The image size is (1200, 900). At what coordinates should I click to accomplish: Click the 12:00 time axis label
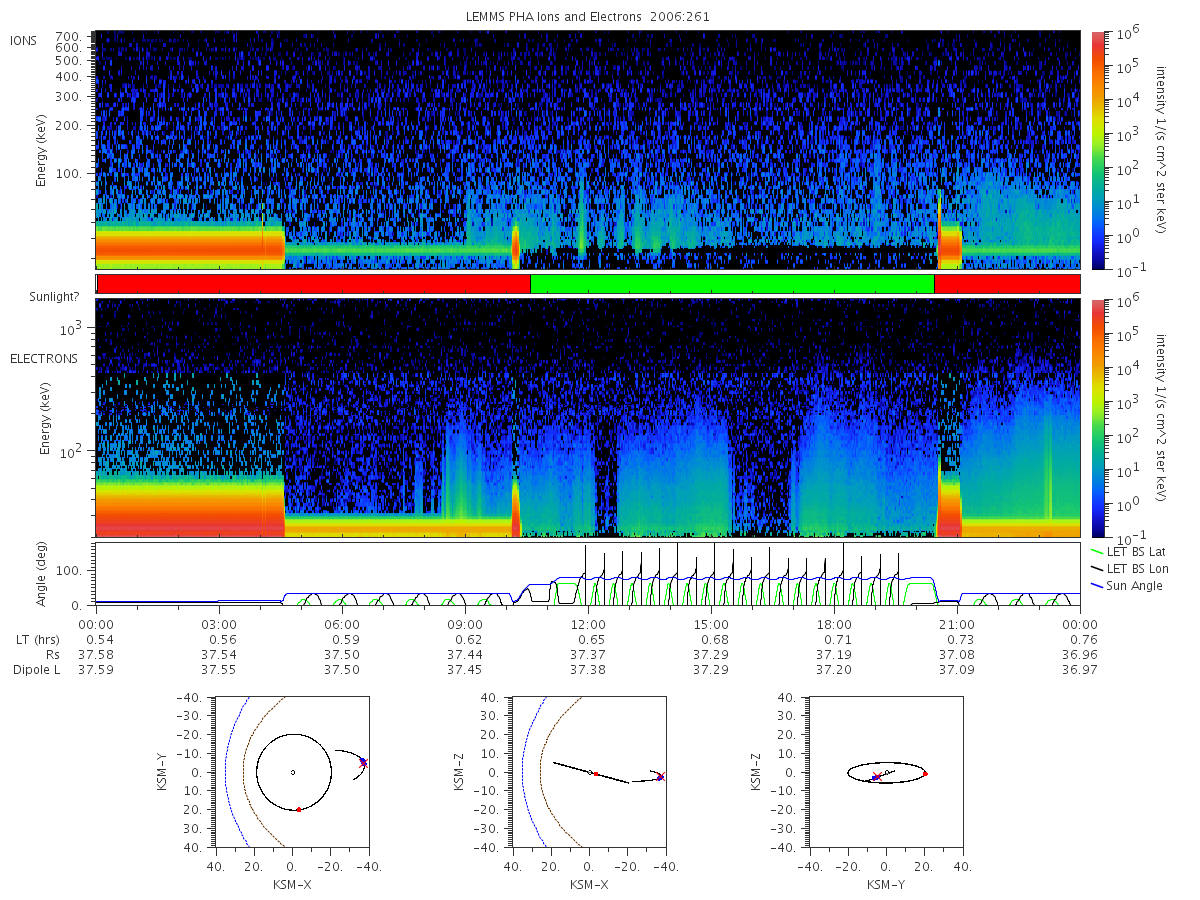click(x=588, y=623)
